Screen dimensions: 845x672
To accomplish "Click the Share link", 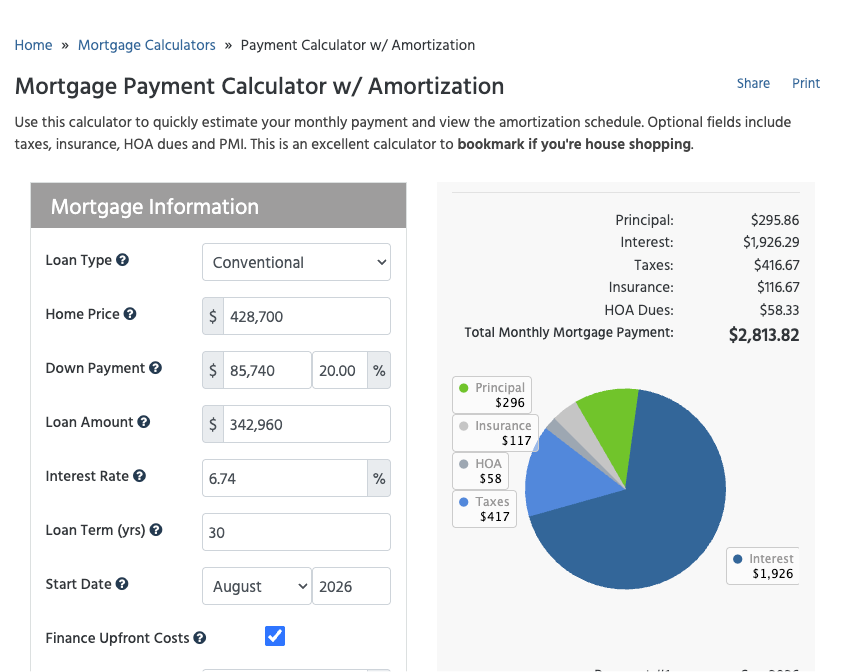I will [753, 83].
